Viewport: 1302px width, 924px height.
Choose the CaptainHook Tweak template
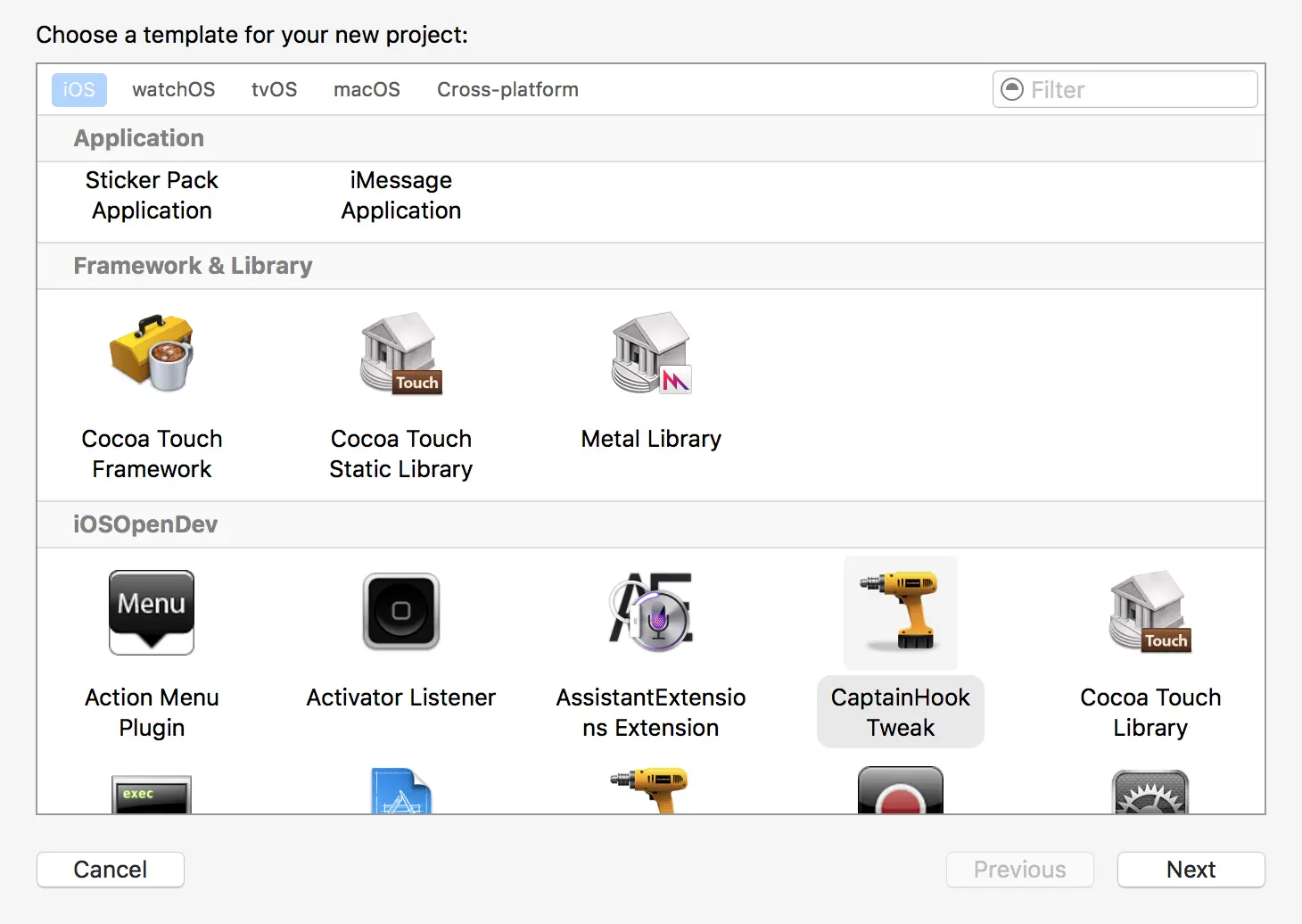click(x=900, y=651)
